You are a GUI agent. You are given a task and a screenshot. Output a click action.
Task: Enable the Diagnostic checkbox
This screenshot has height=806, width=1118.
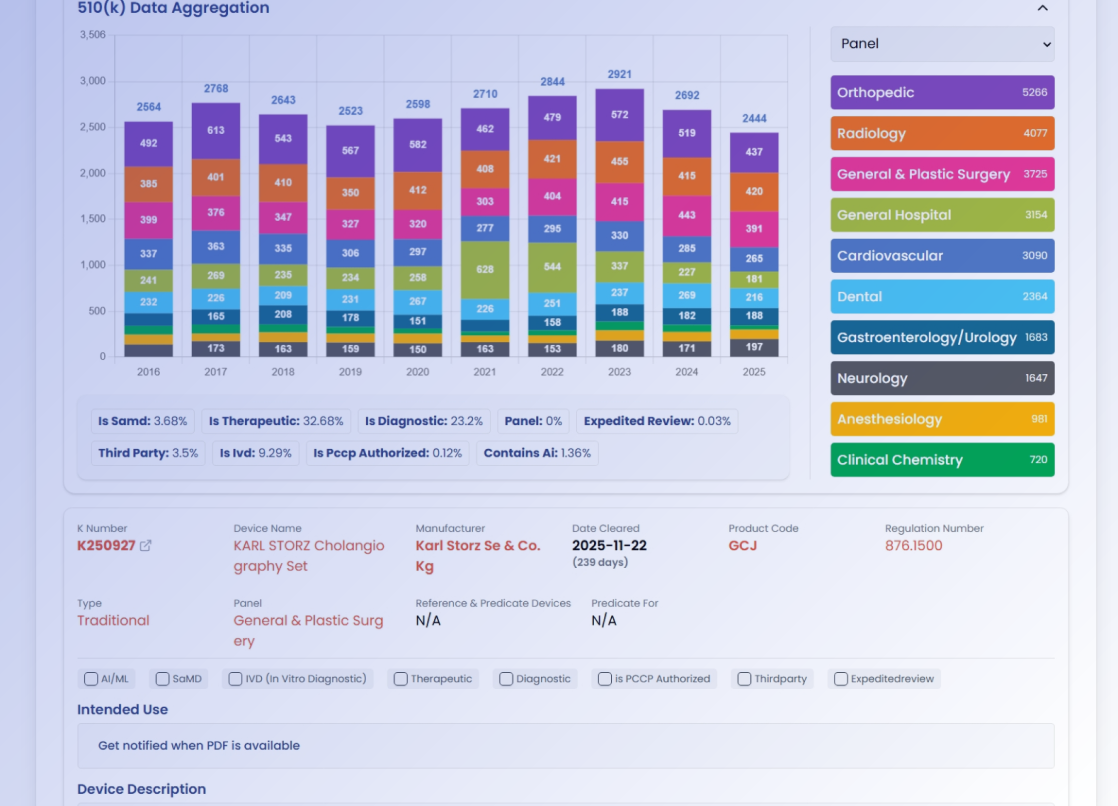(506, 679)
